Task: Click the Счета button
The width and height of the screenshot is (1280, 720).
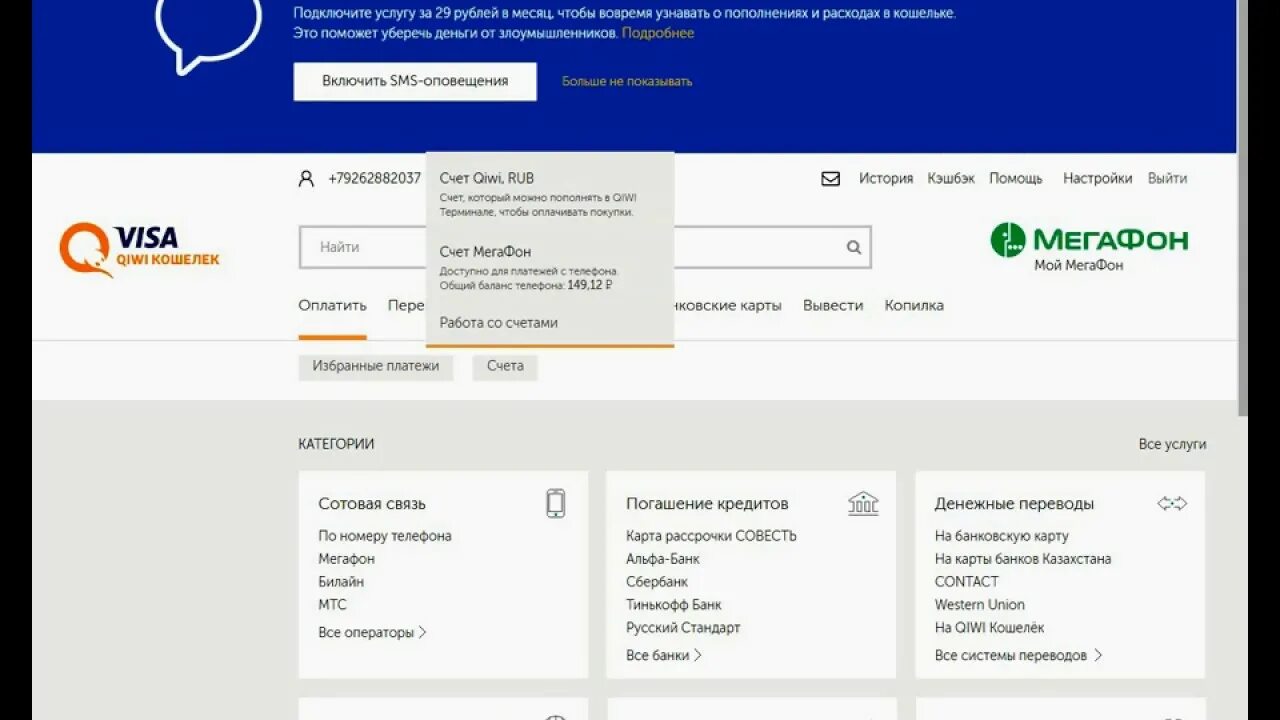Action: [x=505, y=366]
